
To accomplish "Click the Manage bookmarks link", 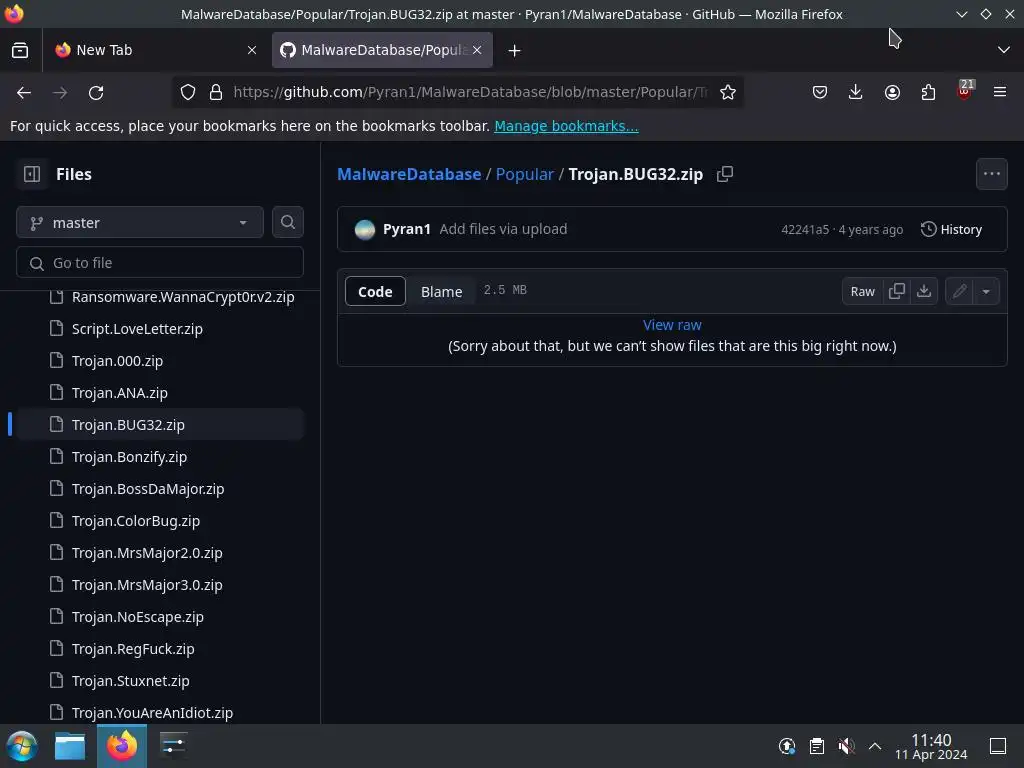I will (x=566, y=126).
